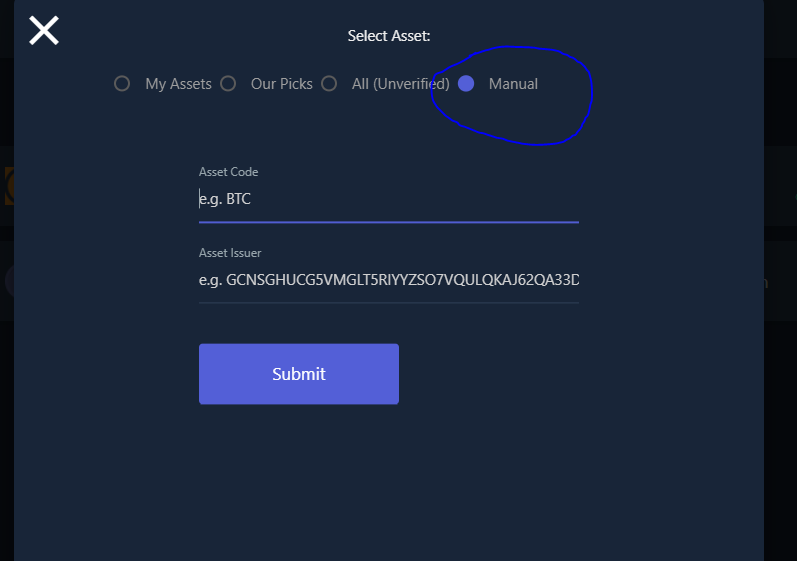The width and height of the screenshot is (797, 561).
Task: Click the Asset Code field label
Action: click(229, 172)
